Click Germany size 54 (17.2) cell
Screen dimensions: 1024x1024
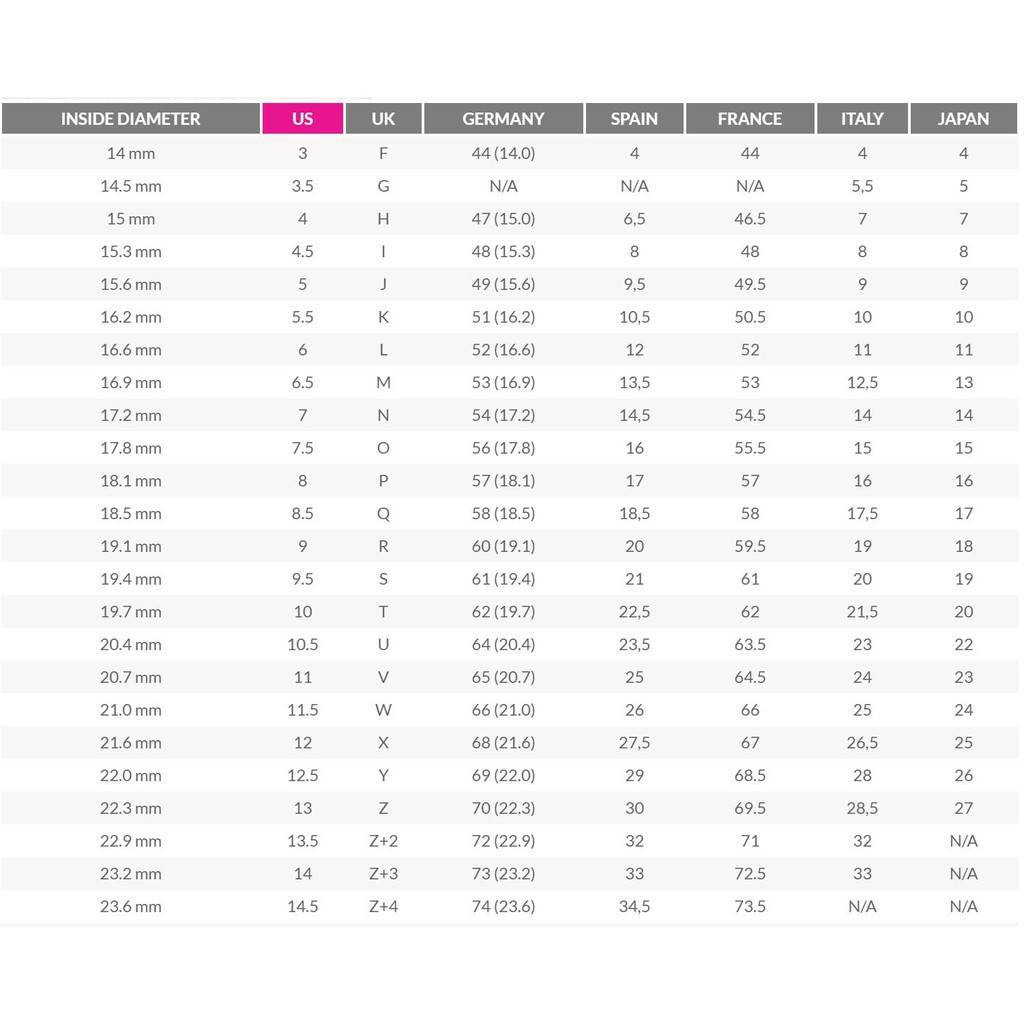(503, 415)
